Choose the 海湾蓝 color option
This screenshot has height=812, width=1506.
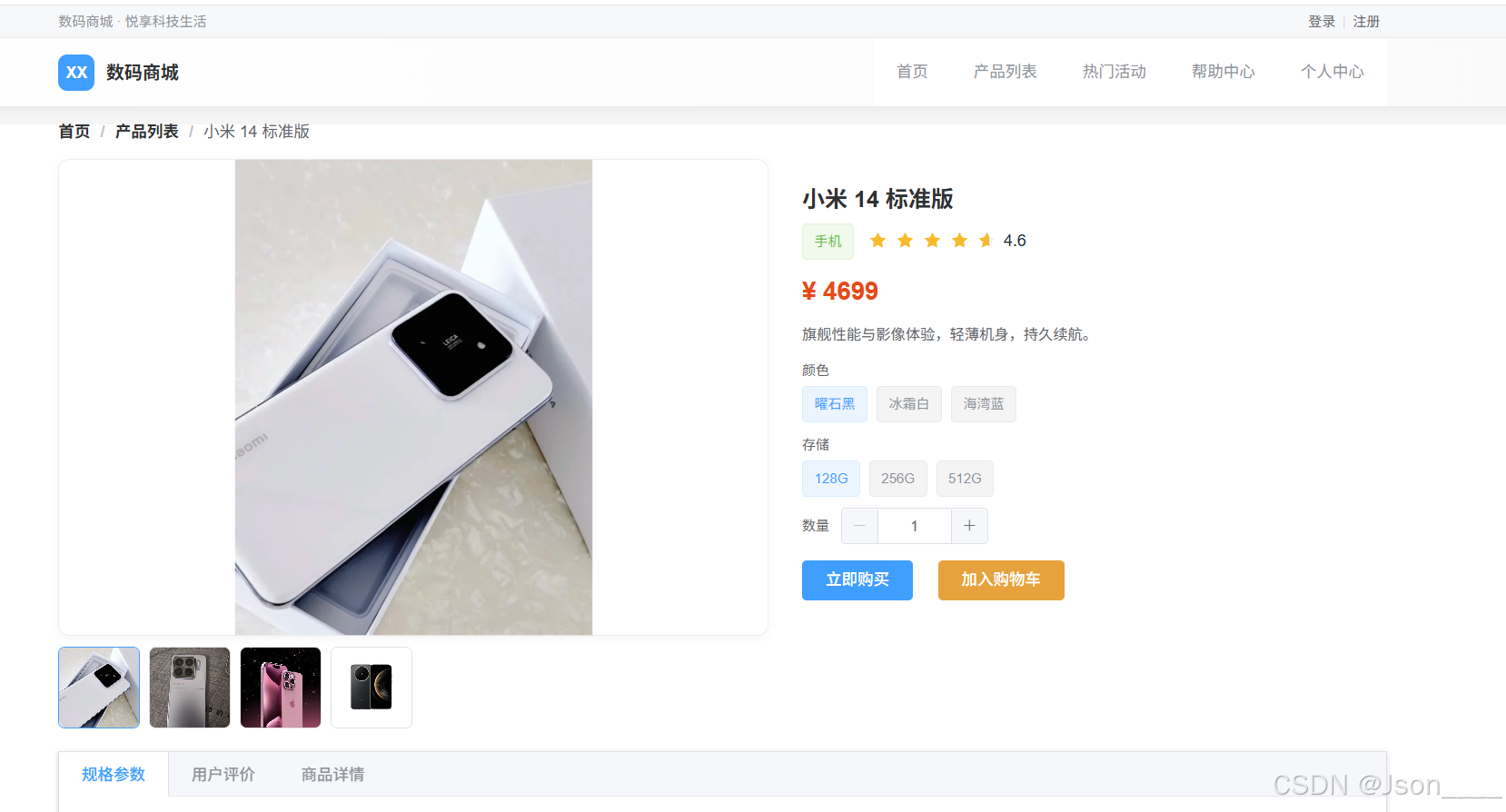(984, 404)
